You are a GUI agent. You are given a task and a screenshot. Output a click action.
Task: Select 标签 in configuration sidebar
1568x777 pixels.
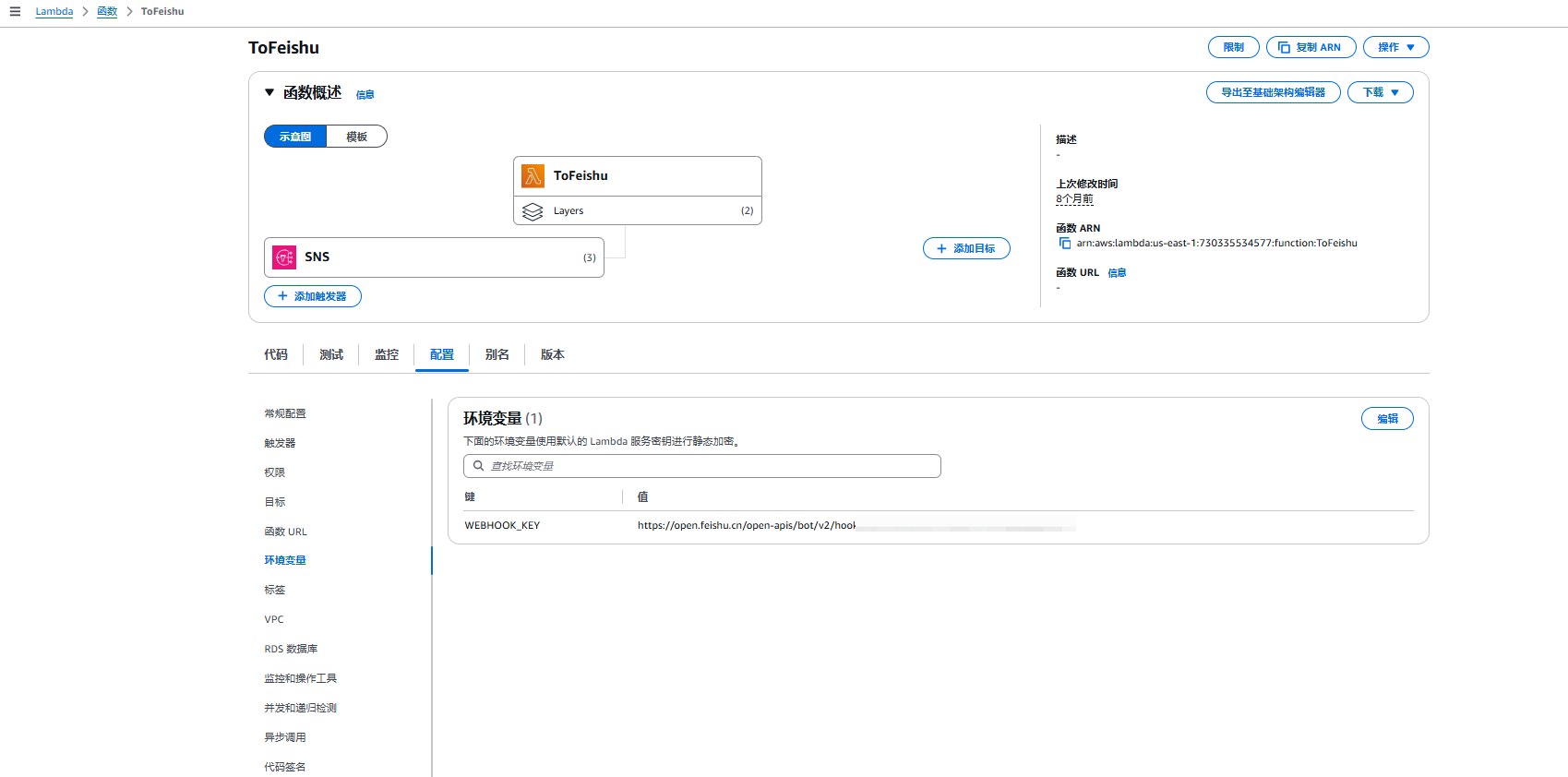[x=275, y=590]
